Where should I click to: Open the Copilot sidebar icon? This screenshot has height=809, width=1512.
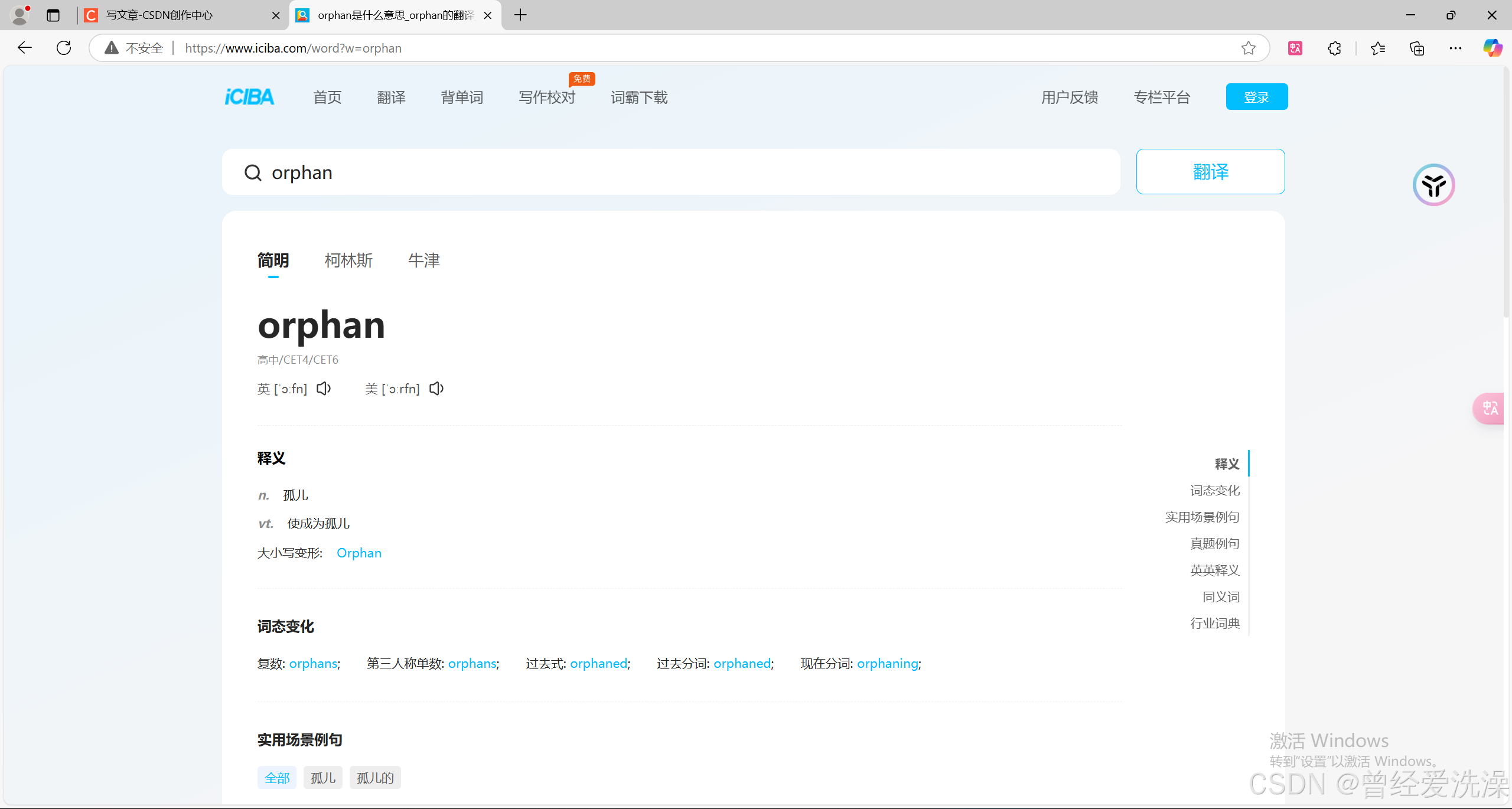[x=1493, y=48]
